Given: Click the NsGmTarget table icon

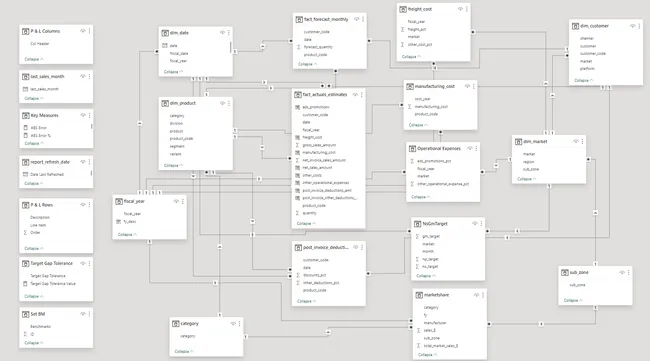Looking at the screenshot, I should coord(417,224).
